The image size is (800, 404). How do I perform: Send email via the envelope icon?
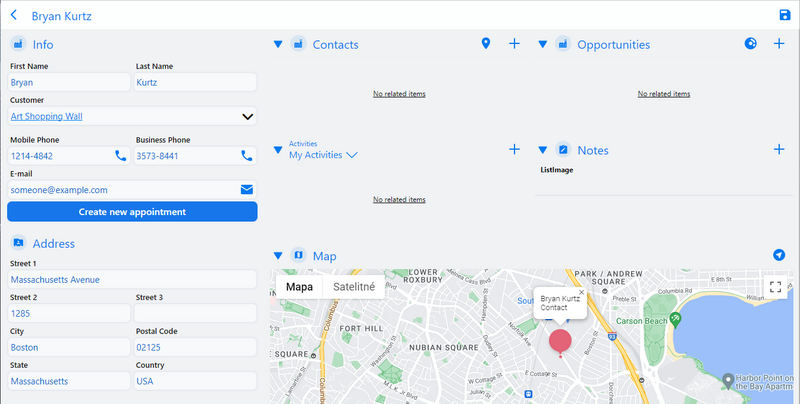(246, 189)
